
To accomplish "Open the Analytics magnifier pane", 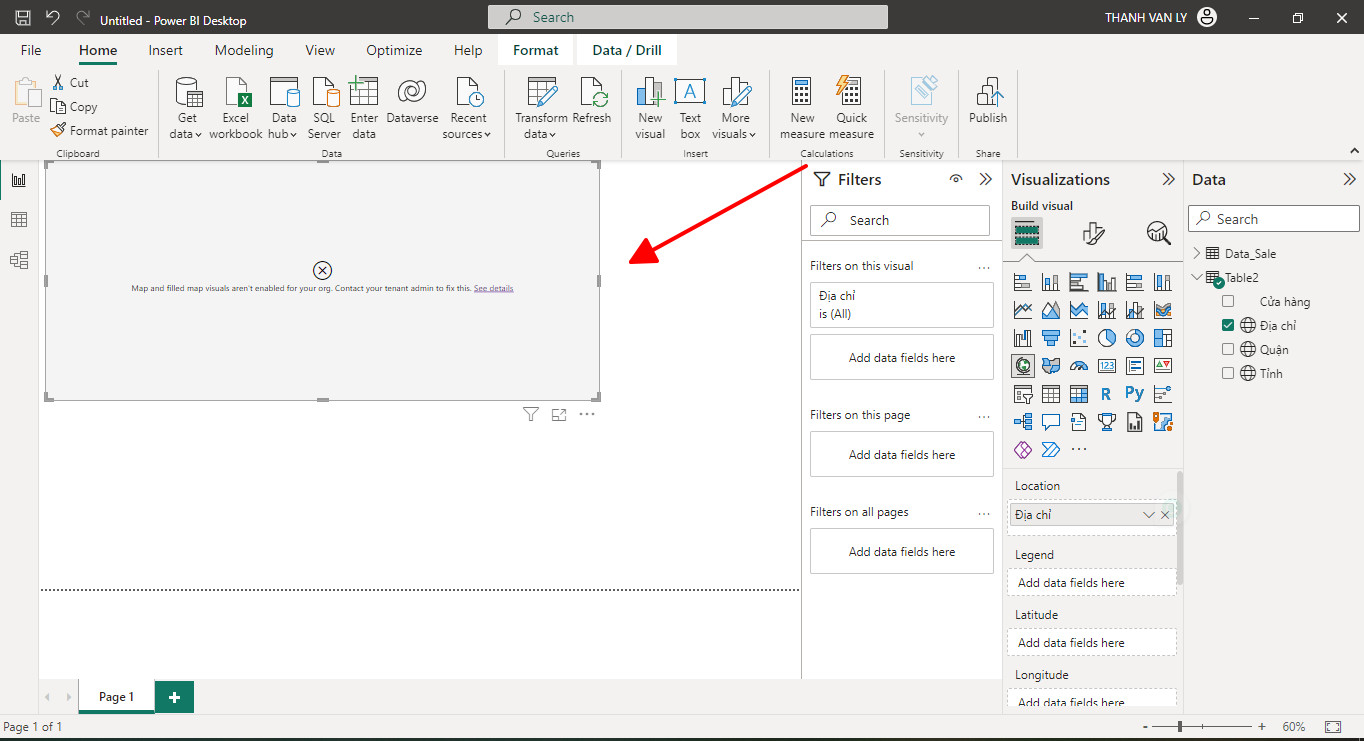I will click(x=1158, y=233).
